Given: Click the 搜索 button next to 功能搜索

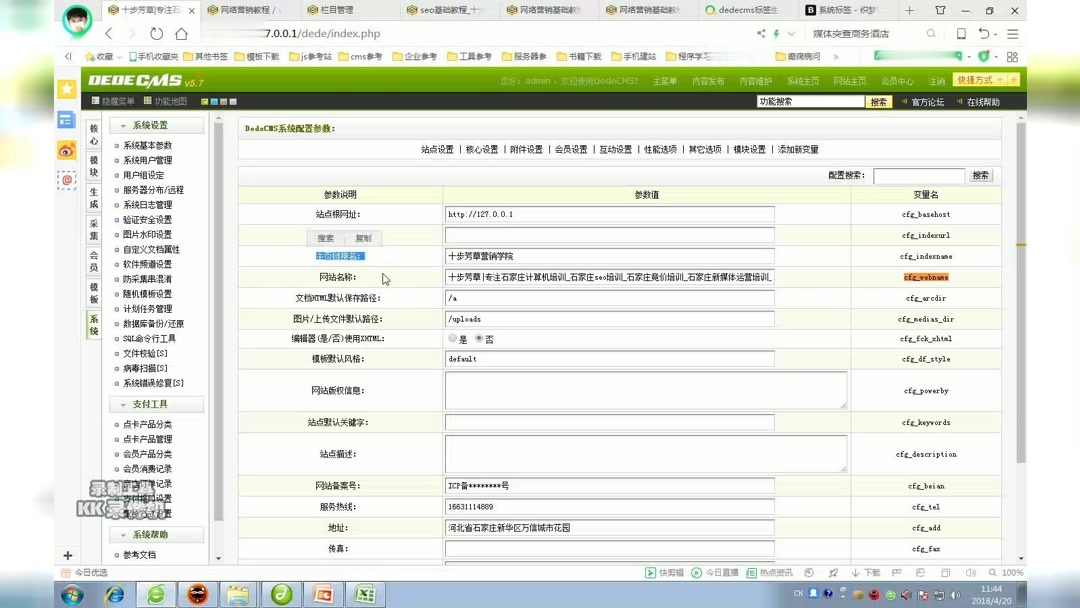Looking at the screenshot, I should [x=877, y=101].
